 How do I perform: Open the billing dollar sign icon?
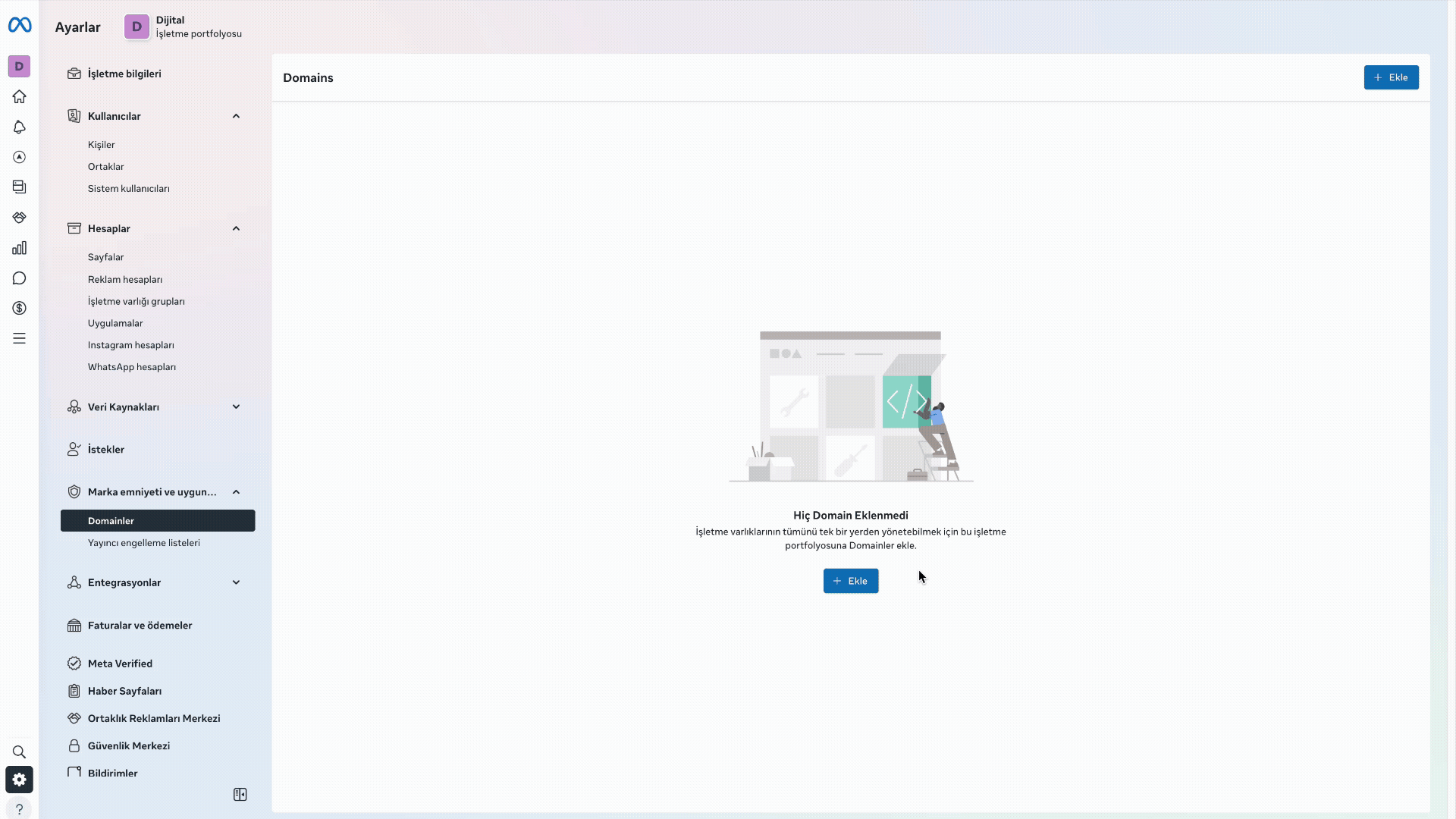[x=20, y=308]
